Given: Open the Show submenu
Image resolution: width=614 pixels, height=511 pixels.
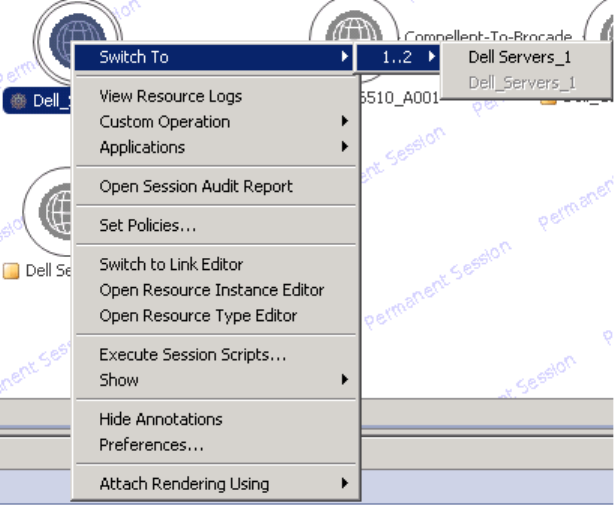Looking at the screenshot, I should click(213, 380).
